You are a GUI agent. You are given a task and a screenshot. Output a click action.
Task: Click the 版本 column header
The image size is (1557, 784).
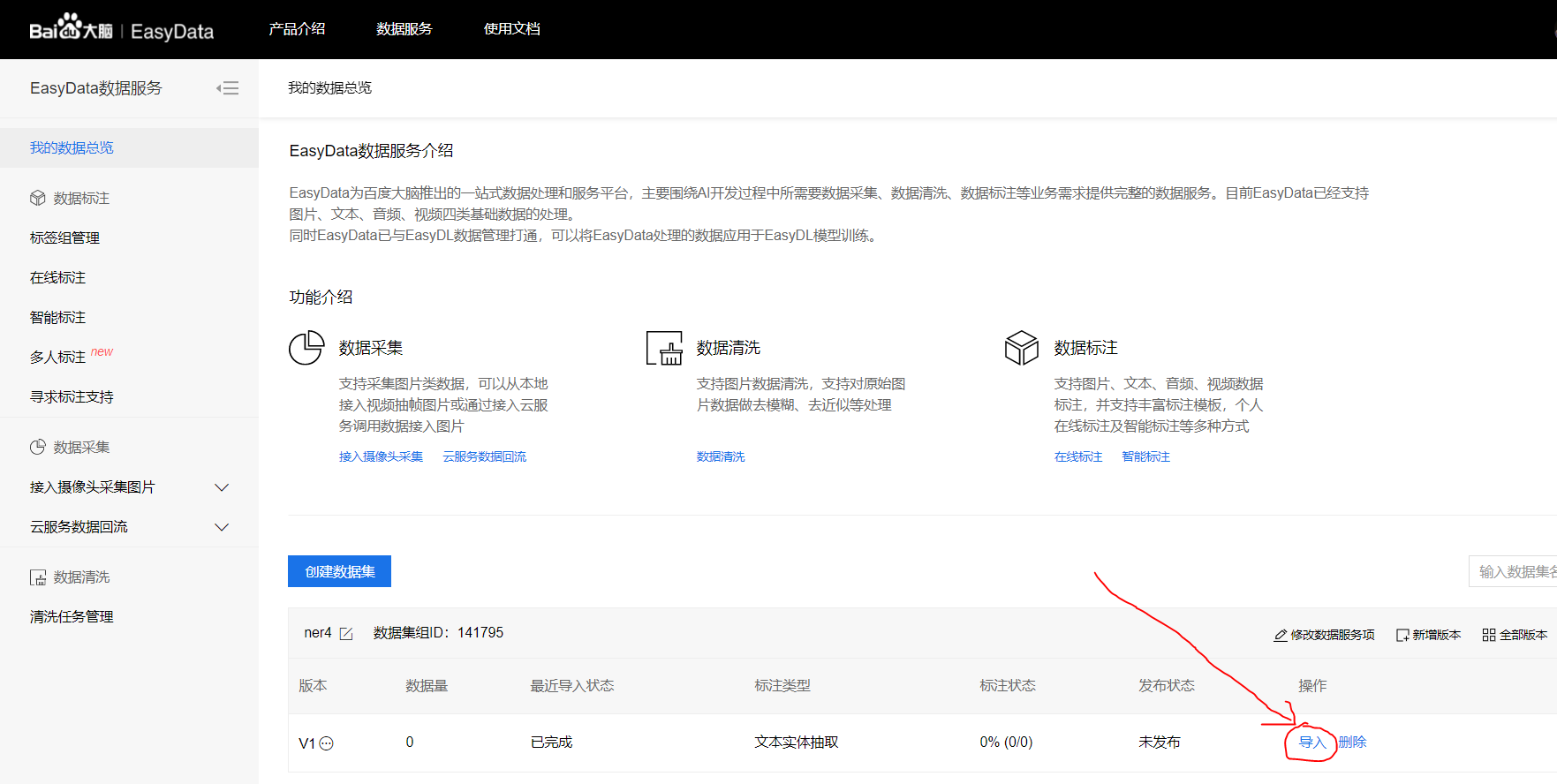coord(313,686)
